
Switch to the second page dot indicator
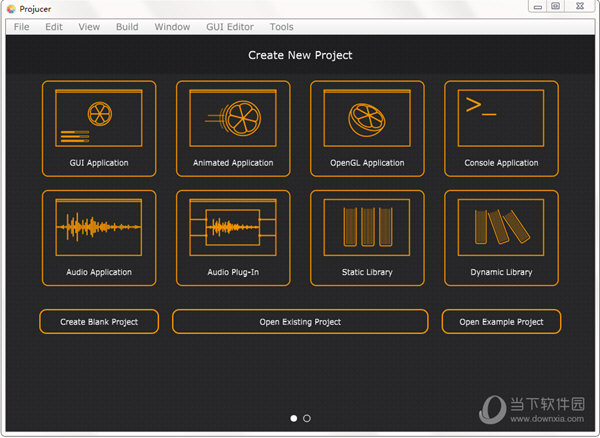[x=307, y=418]
